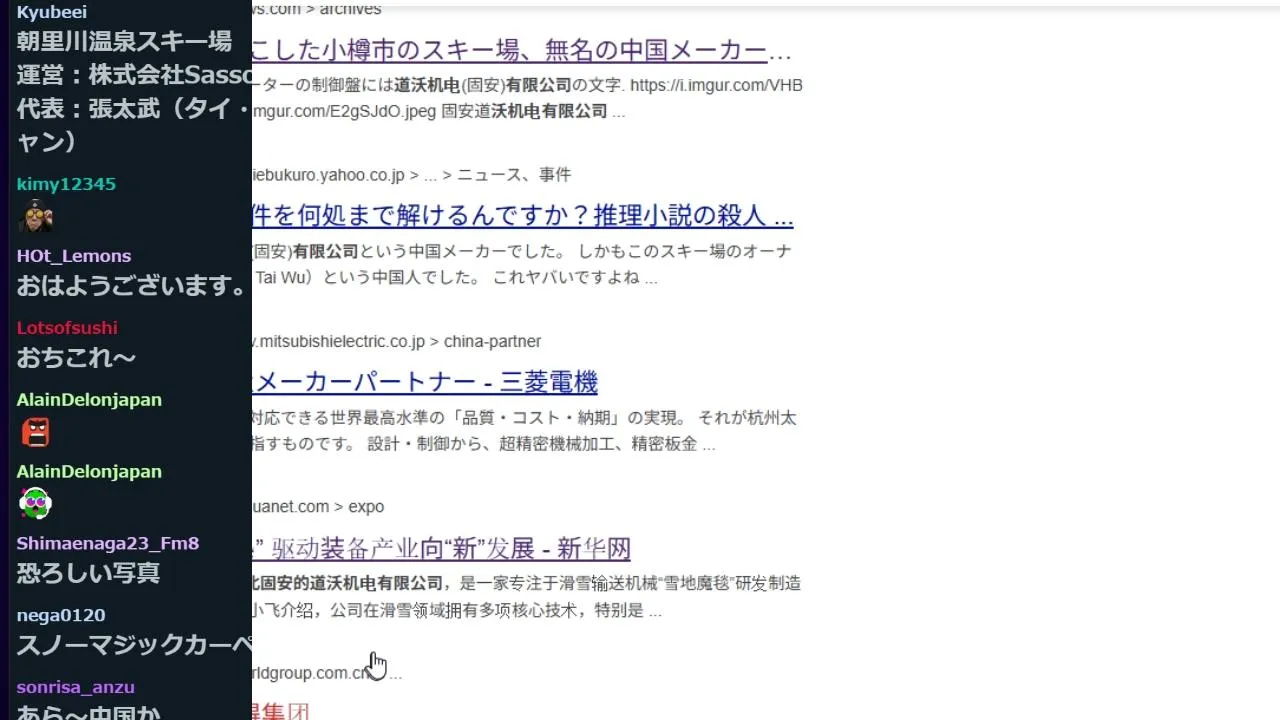Click HOt_Lemons' おはようございます message

131,286
